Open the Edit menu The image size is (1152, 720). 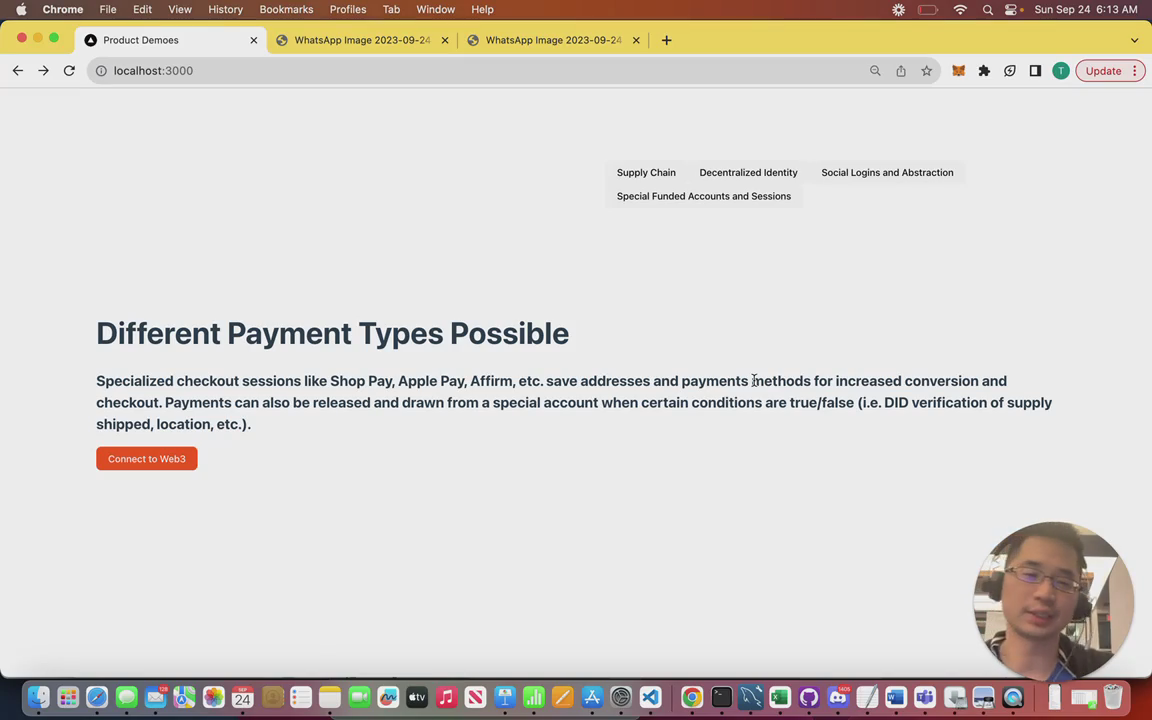(x=143, y=10)
